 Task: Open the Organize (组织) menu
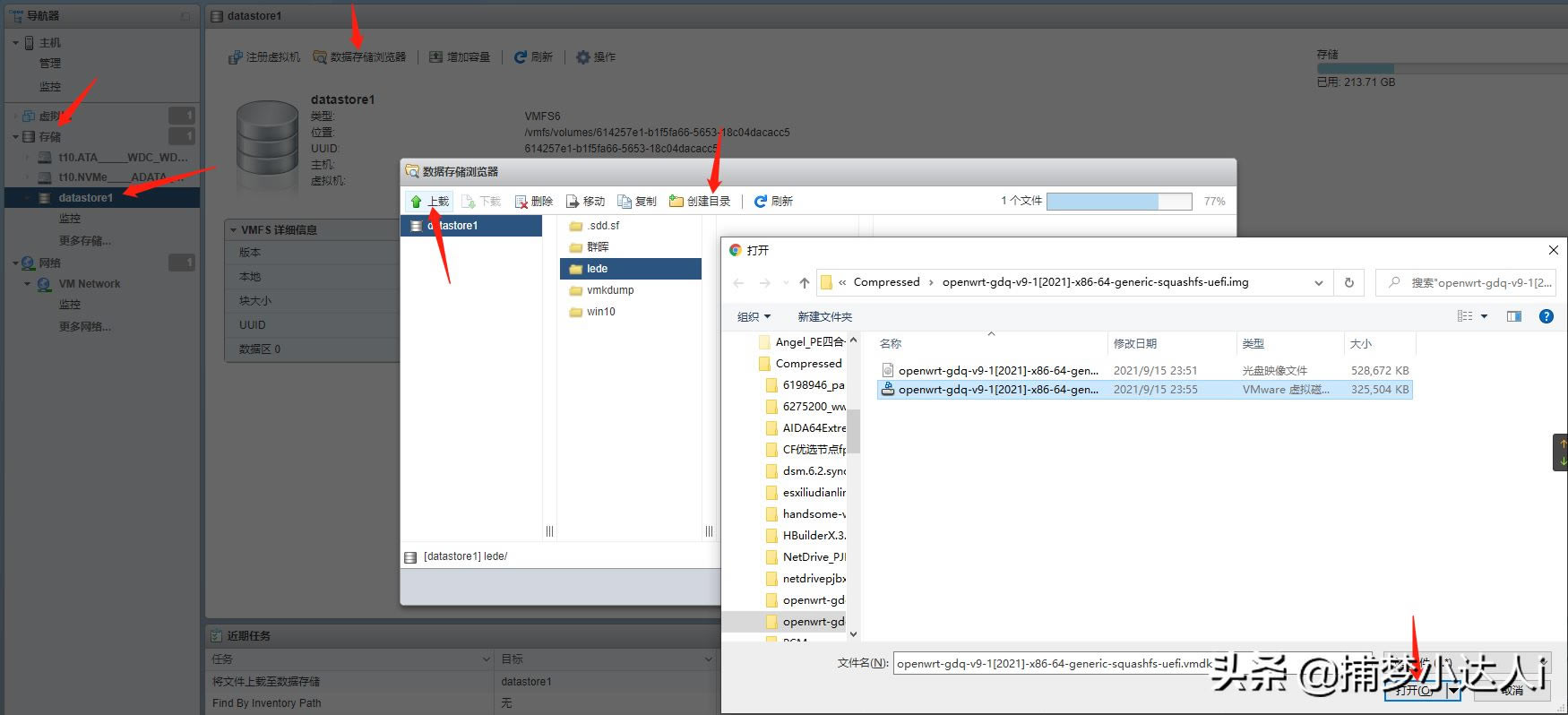point(754,317)
